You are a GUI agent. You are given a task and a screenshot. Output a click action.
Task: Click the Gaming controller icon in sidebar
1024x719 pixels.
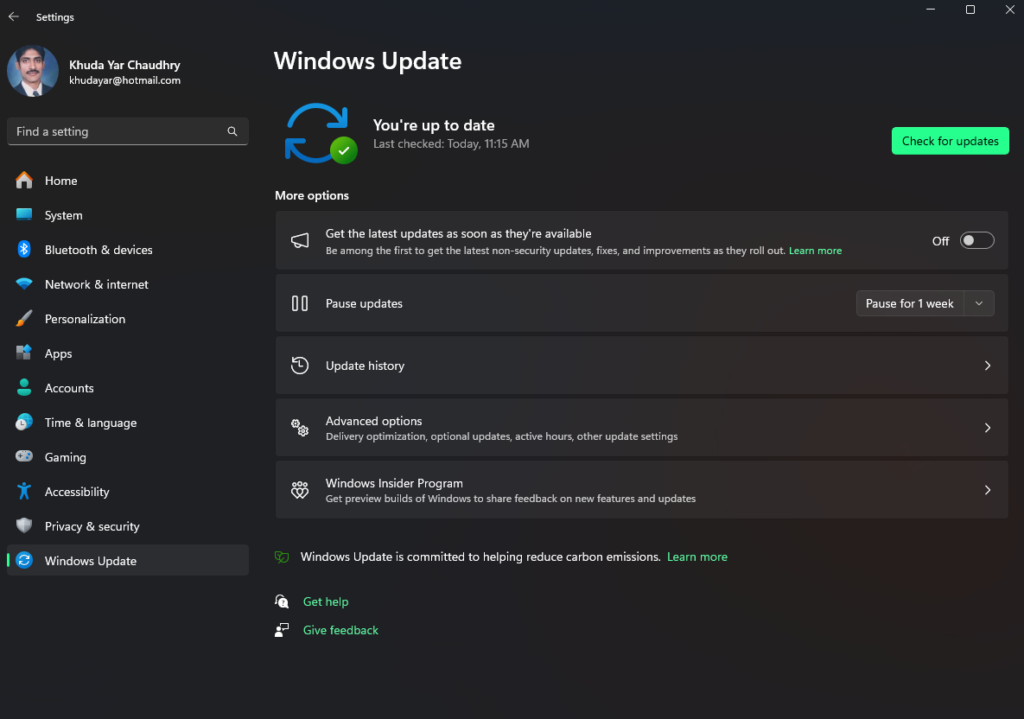(24, 457)
